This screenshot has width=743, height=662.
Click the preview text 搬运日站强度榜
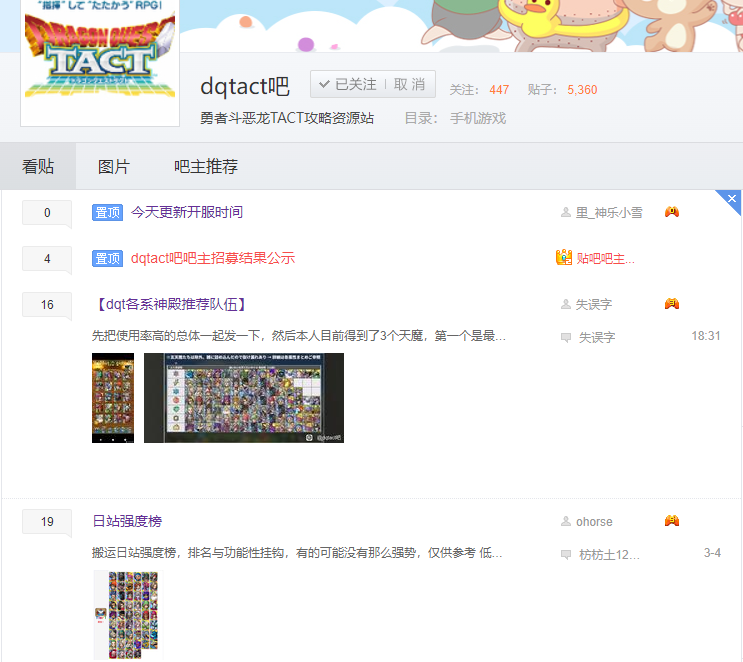pos(297,553)
